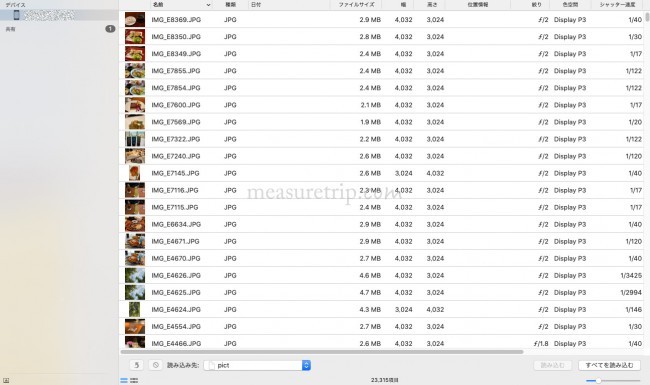This screenshot has width=650, height=385.
Task: Sort by シャッター速度 column header
Action: [x=617, y=5]
